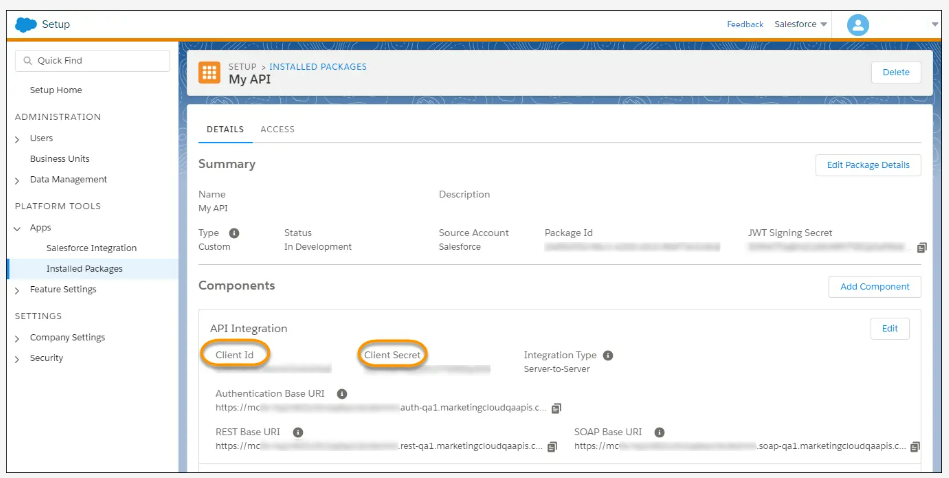Click the Custom type value
The image size is (949, 478).
pos(214,247)
